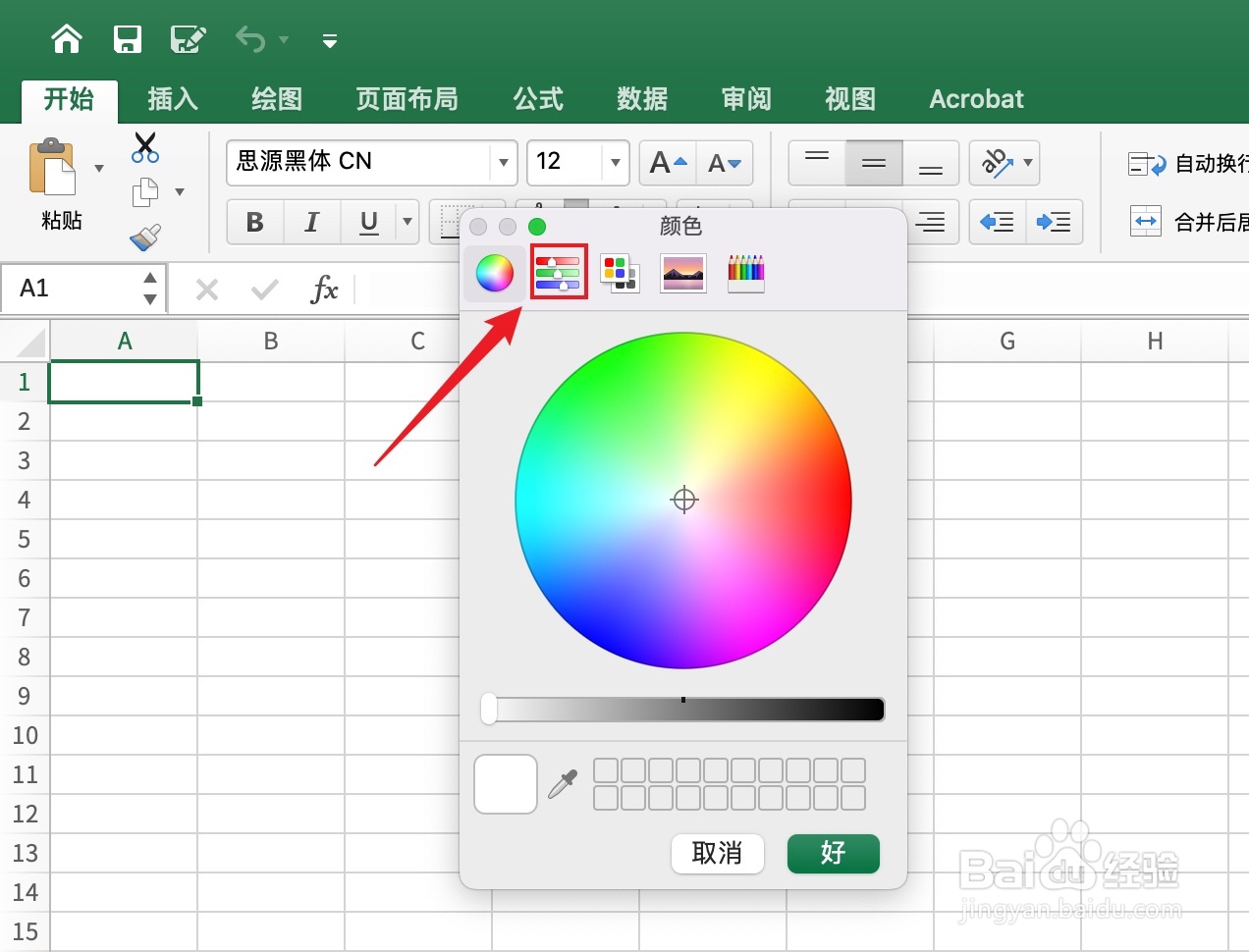The image size is (1249, 952).
Task: Click 合并后居中 merge and center
Action: tap(1189, 222)
